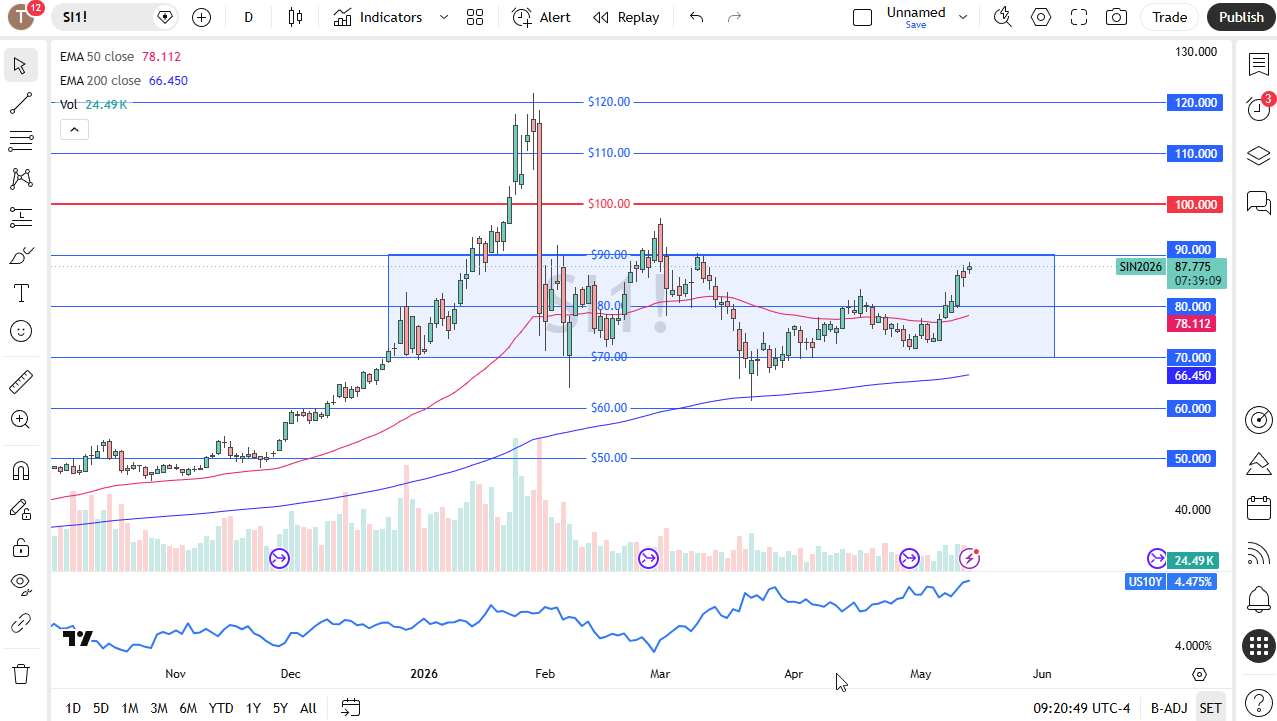Hide all drawings with eye icon

[x=20, y=585]
